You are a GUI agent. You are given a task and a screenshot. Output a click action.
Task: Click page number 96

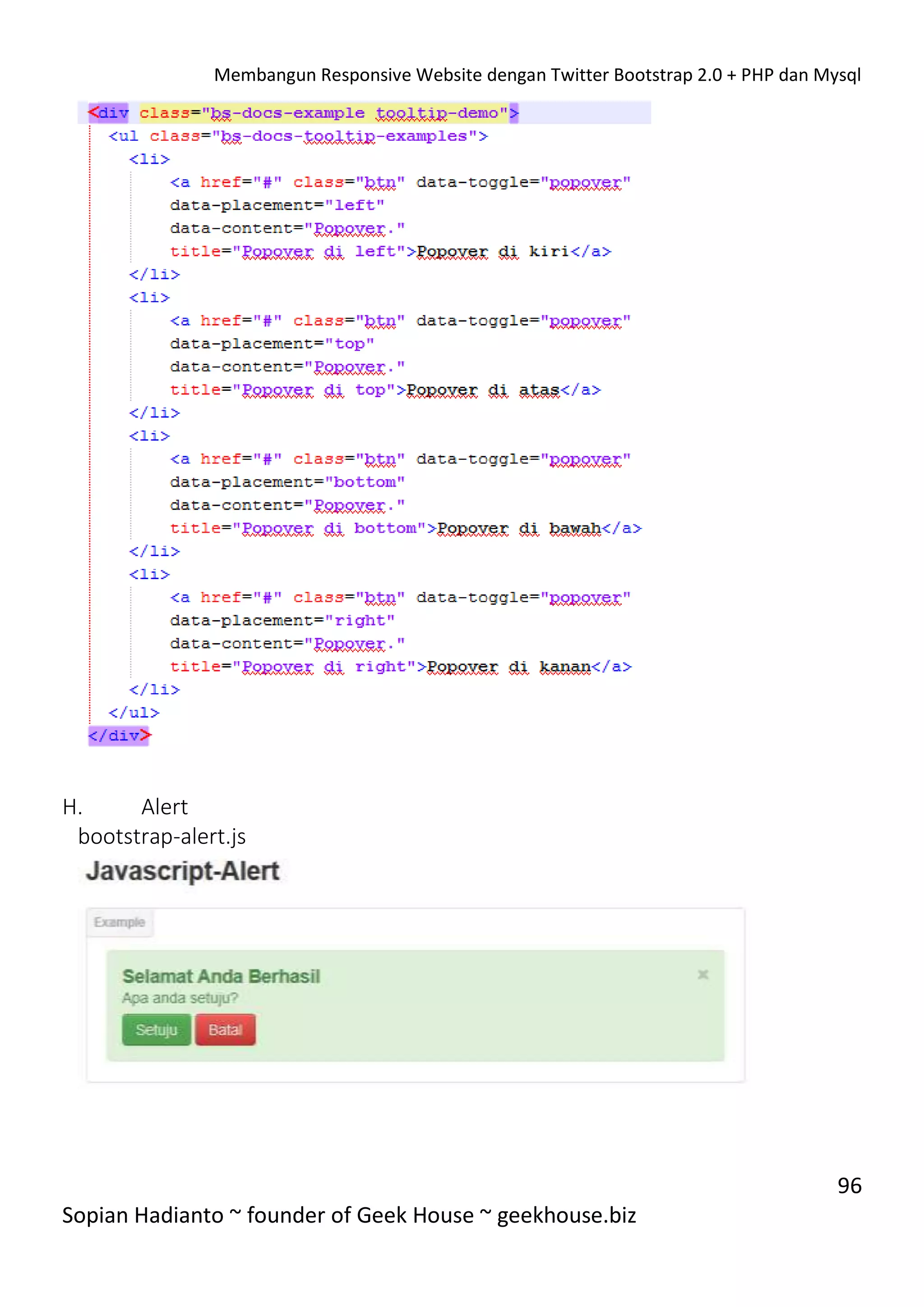850,1185
